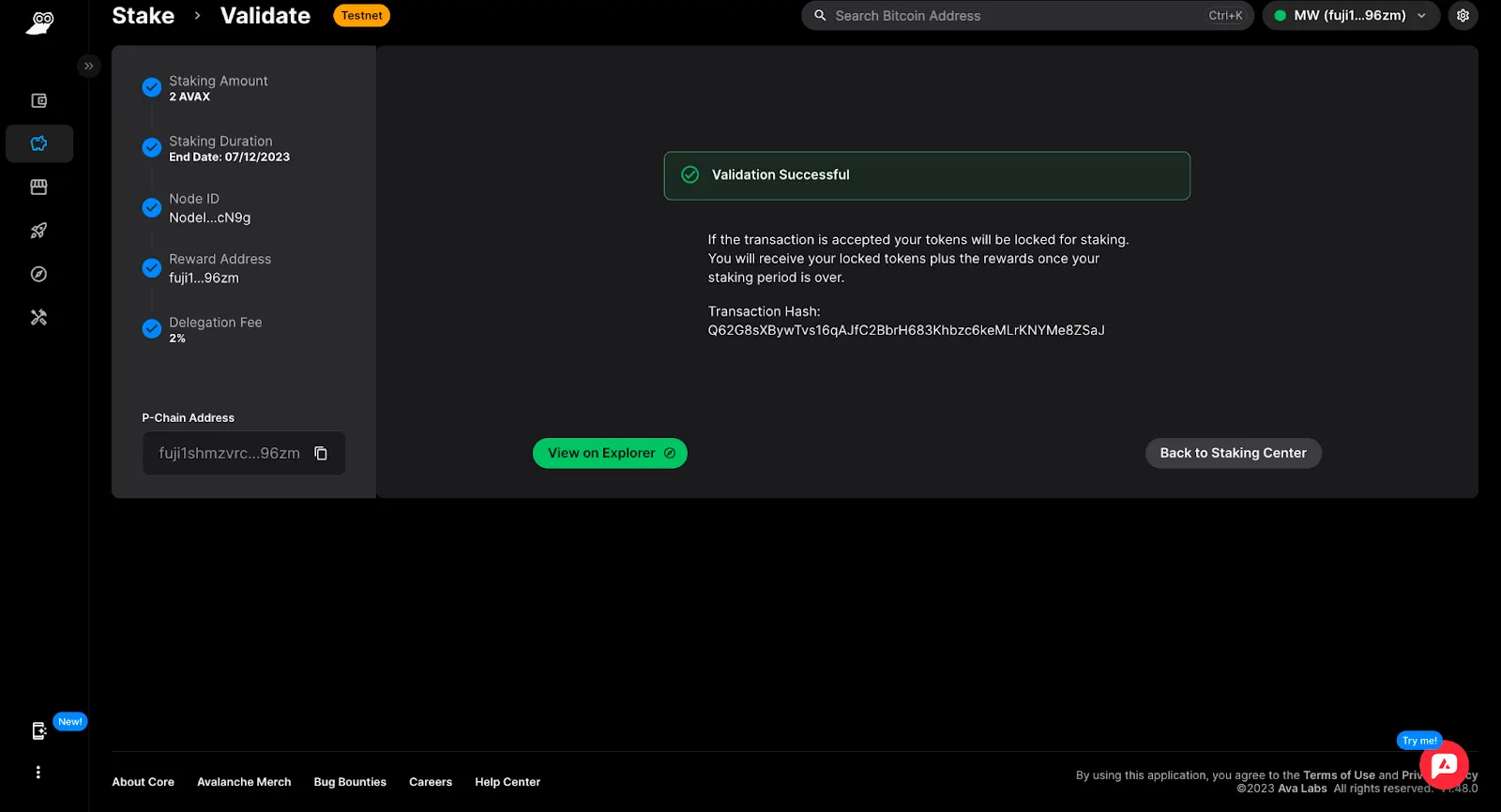Image resolution: width=1501 pixels, height=812 pixels.
Task: Open the MW (fuji1...96zm) account dropdown
Action: tap(1351, 16)
